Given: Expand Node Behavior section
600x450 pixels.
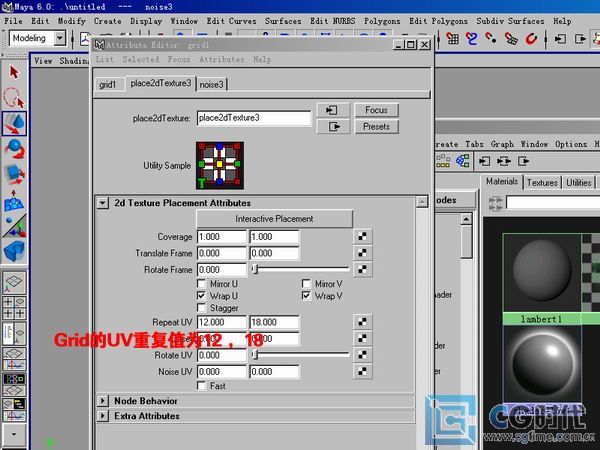Looking at the screenshot, I should click(103, 401).
